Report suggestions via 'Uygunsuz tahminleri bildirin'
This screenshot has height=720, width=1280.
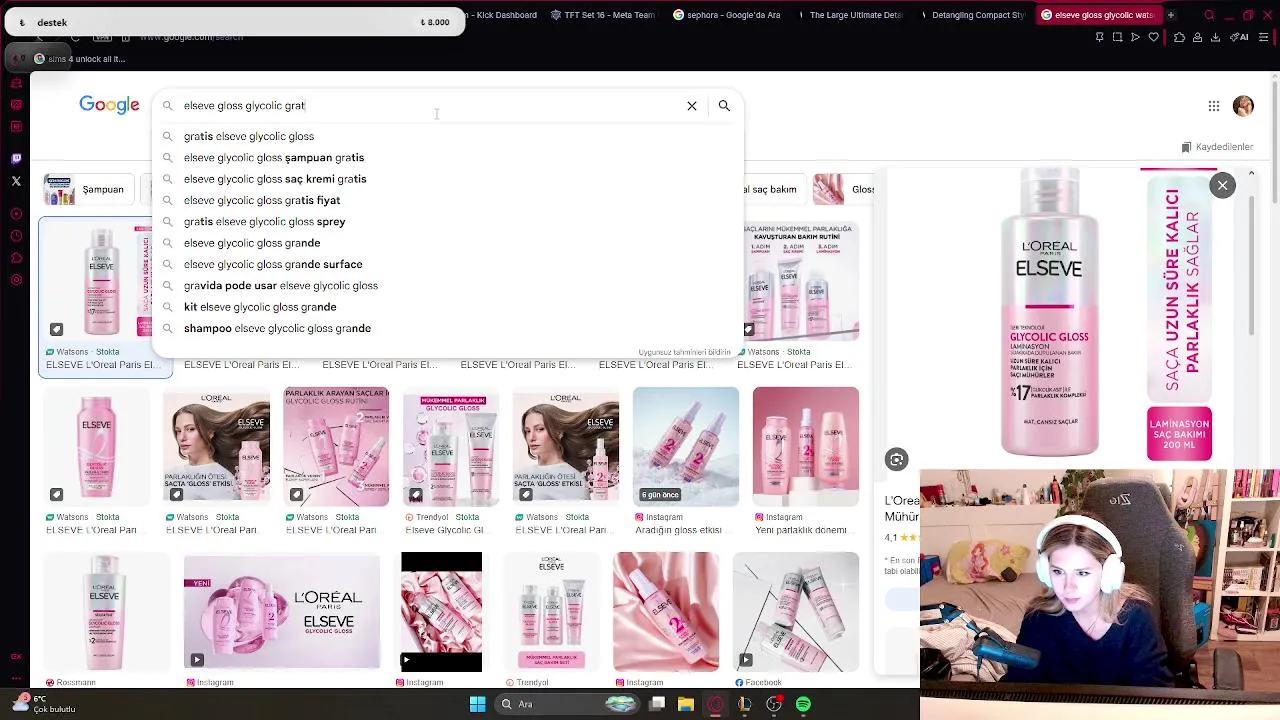click(685, 352)
